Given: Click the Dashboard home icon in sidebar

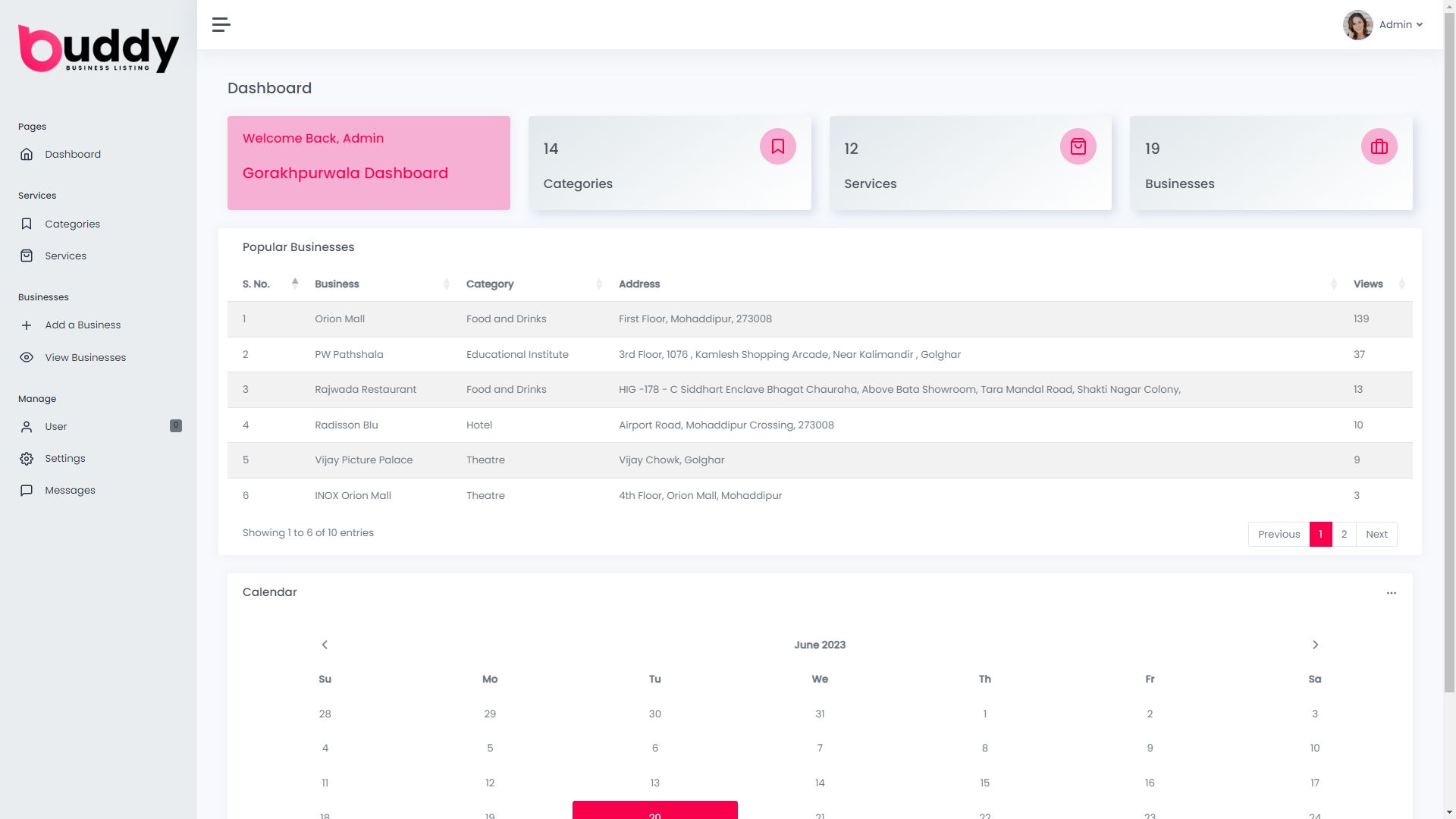Looking at the screenshot, I should tap(27, 155).
